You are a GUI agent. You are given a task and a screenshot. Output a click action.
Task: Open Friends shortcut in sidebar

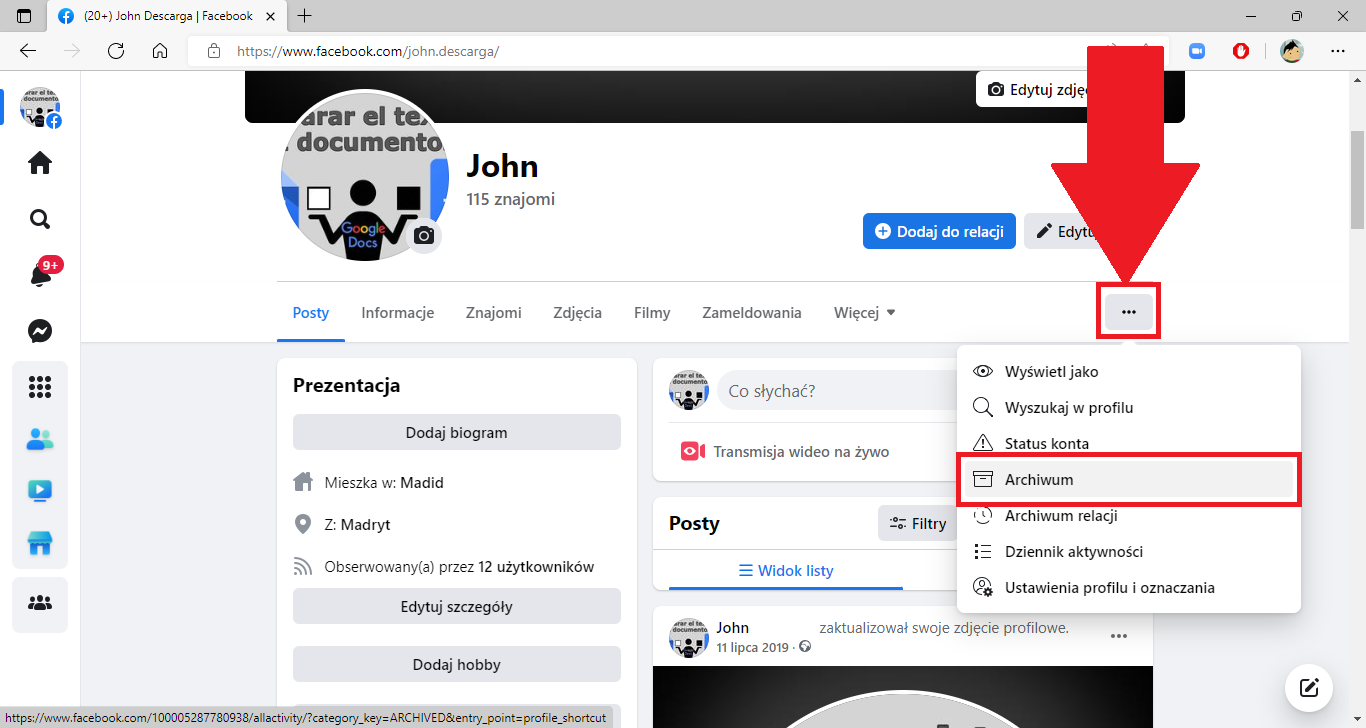coord(40,439)
